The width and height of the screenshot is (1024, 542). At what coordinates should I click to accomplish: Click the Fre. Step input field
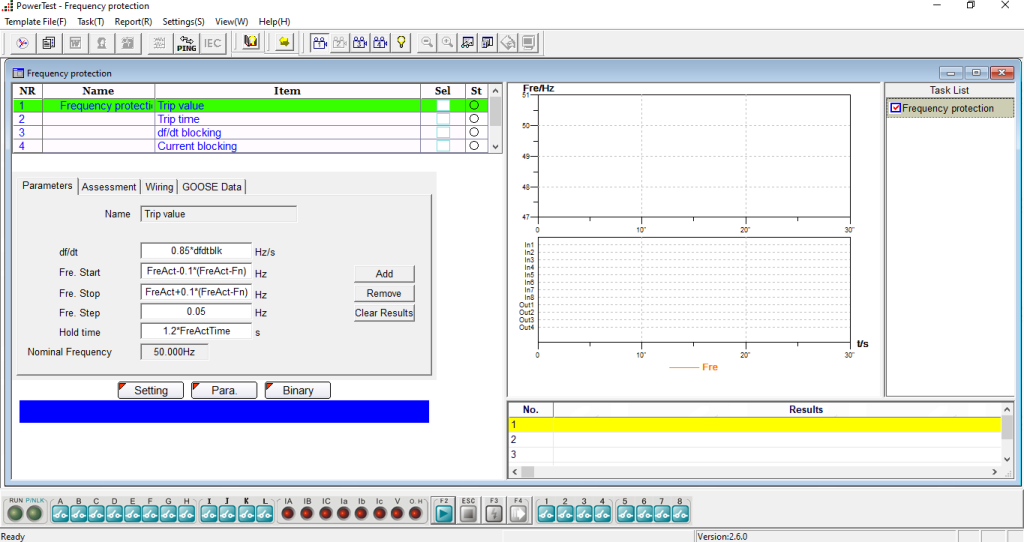point(195,312)
